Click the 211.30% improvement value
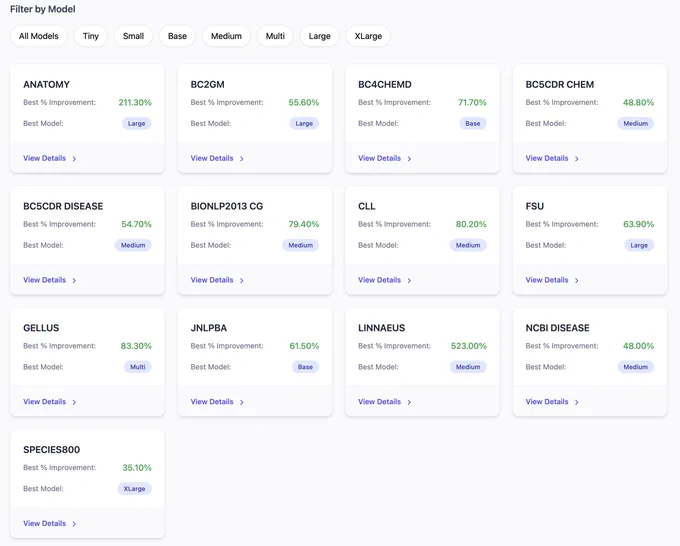Viewport: 680px width, 546px height. tap(135, 103)
